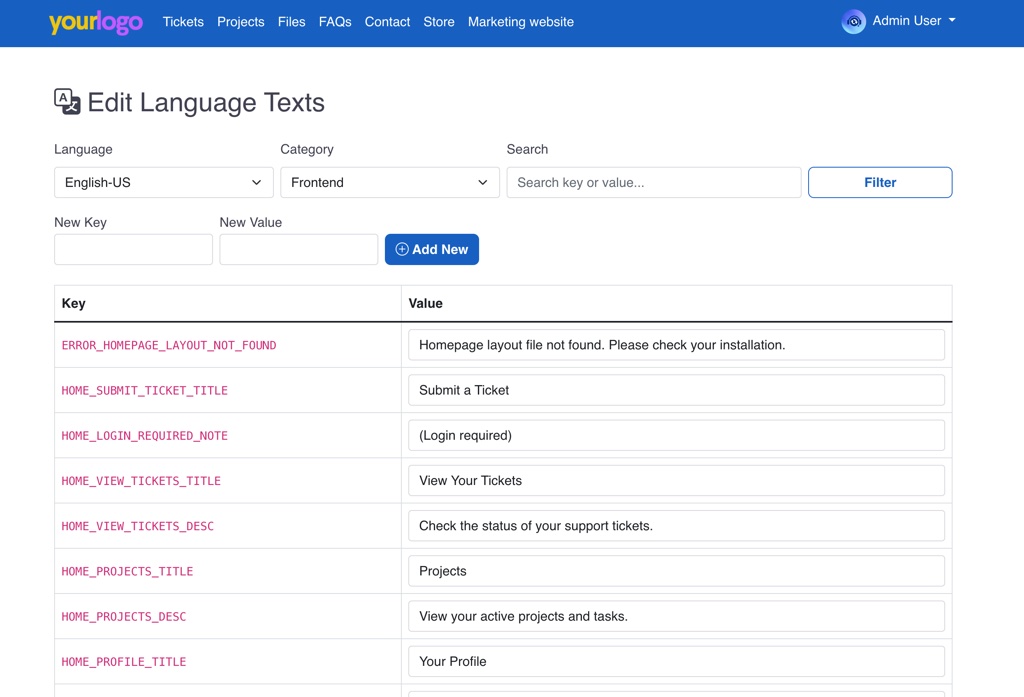Go to Projects in the top menu
The height and width of the screenshot is (697, 1024).
coord(241,22)
